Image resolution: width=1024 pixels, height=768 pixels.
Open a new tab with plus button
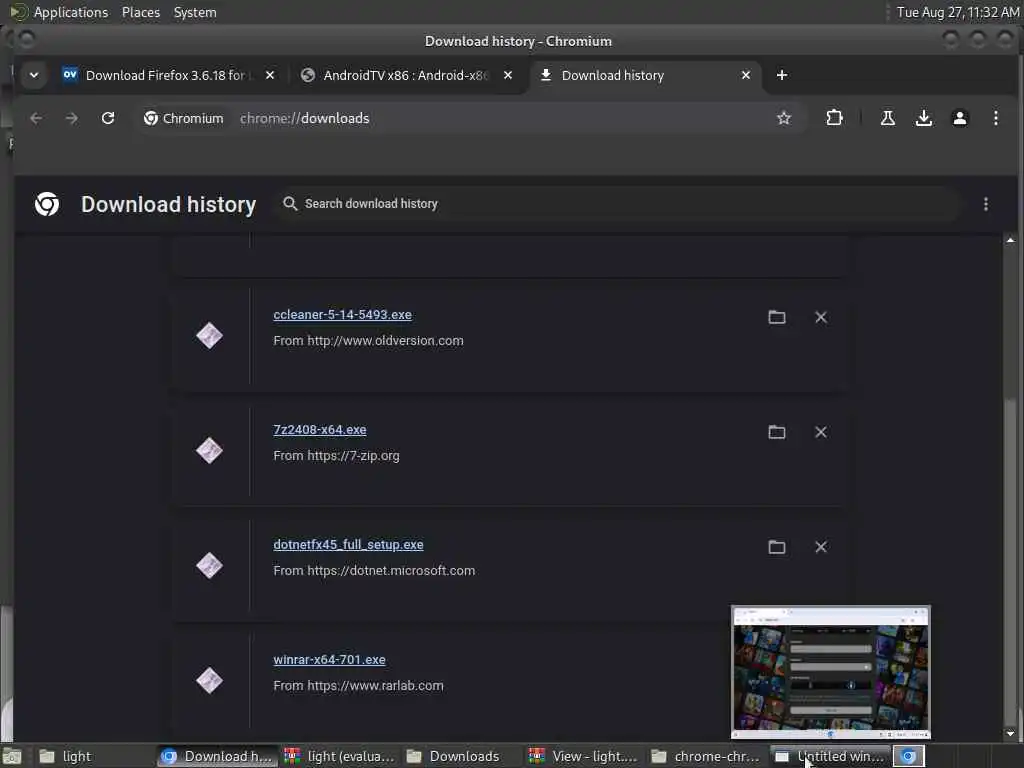pyautogui.click(x=782, y=75)
